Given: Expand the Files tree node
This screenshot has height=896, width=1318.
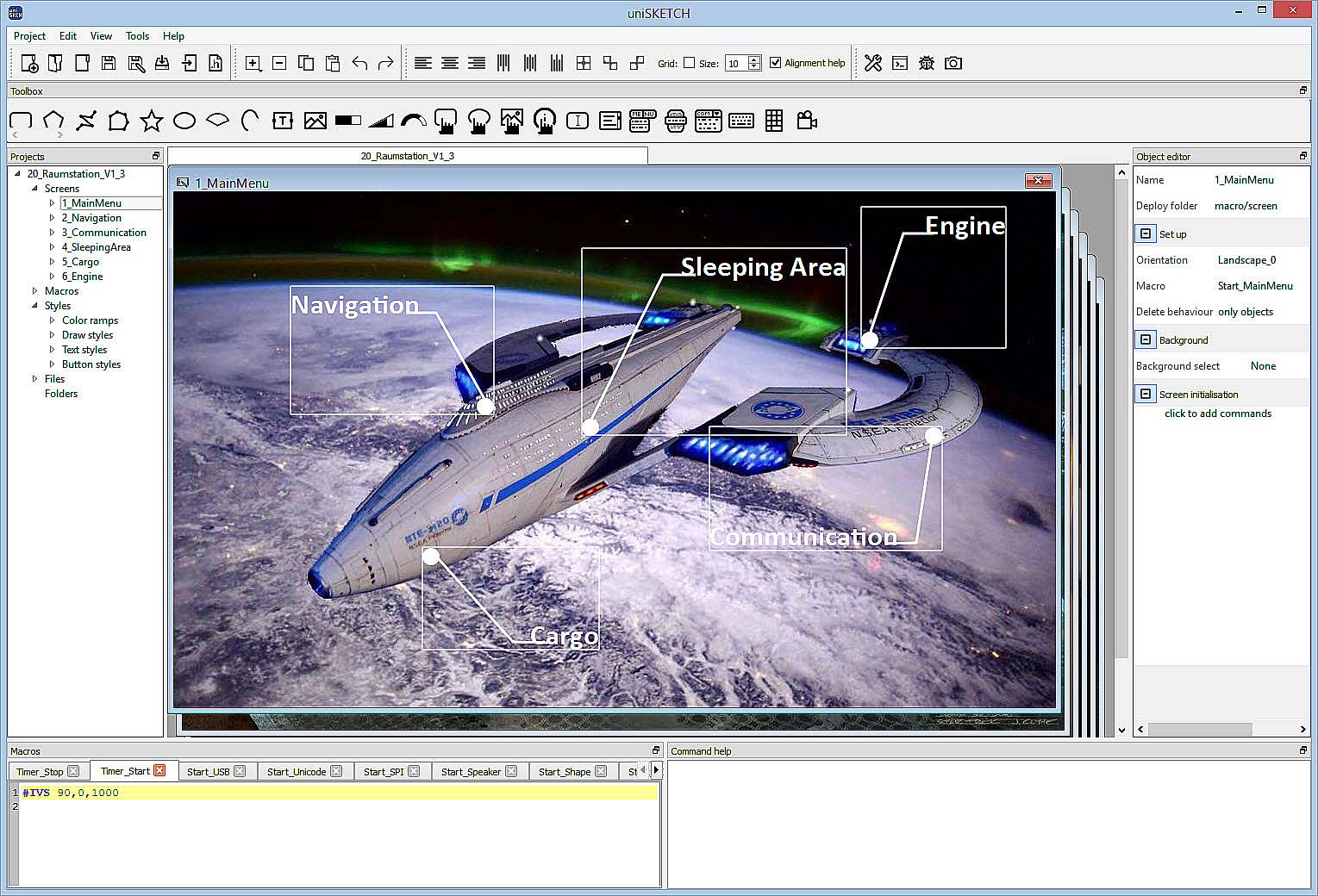Looking at the screenshot, I should [34, 379].
